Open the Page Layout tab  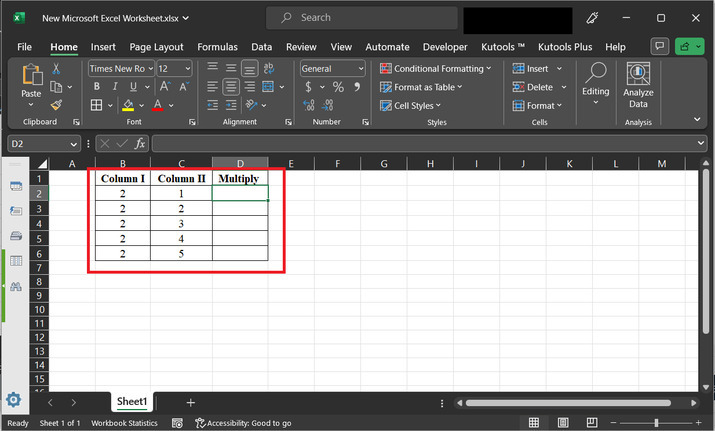tap(156, 47)
